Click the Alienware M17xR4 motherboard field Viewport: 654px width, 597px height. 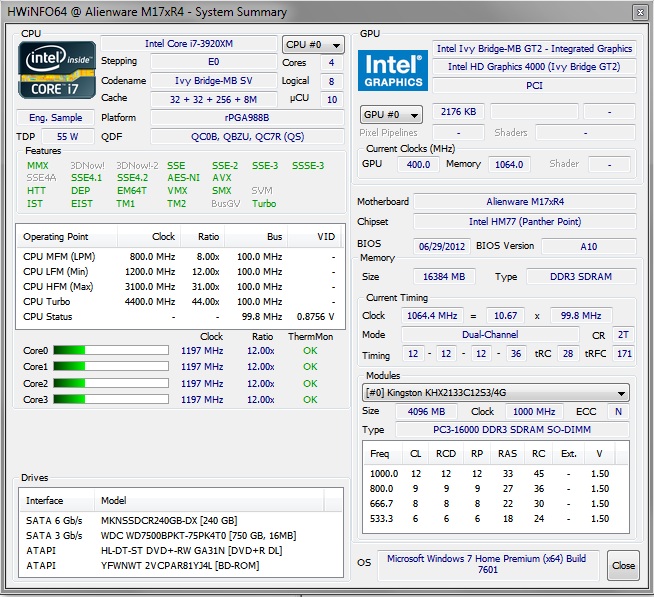(525, 202)
